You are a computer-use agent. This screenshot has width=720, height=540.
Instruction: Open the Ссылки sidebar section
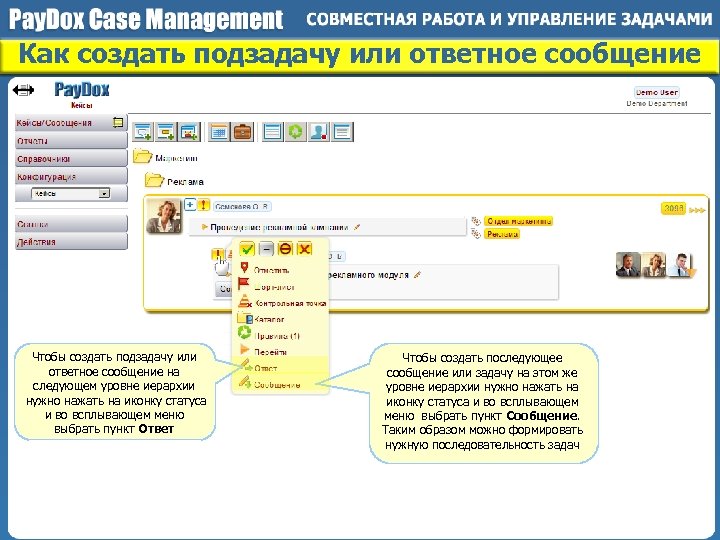pos(71,224)
